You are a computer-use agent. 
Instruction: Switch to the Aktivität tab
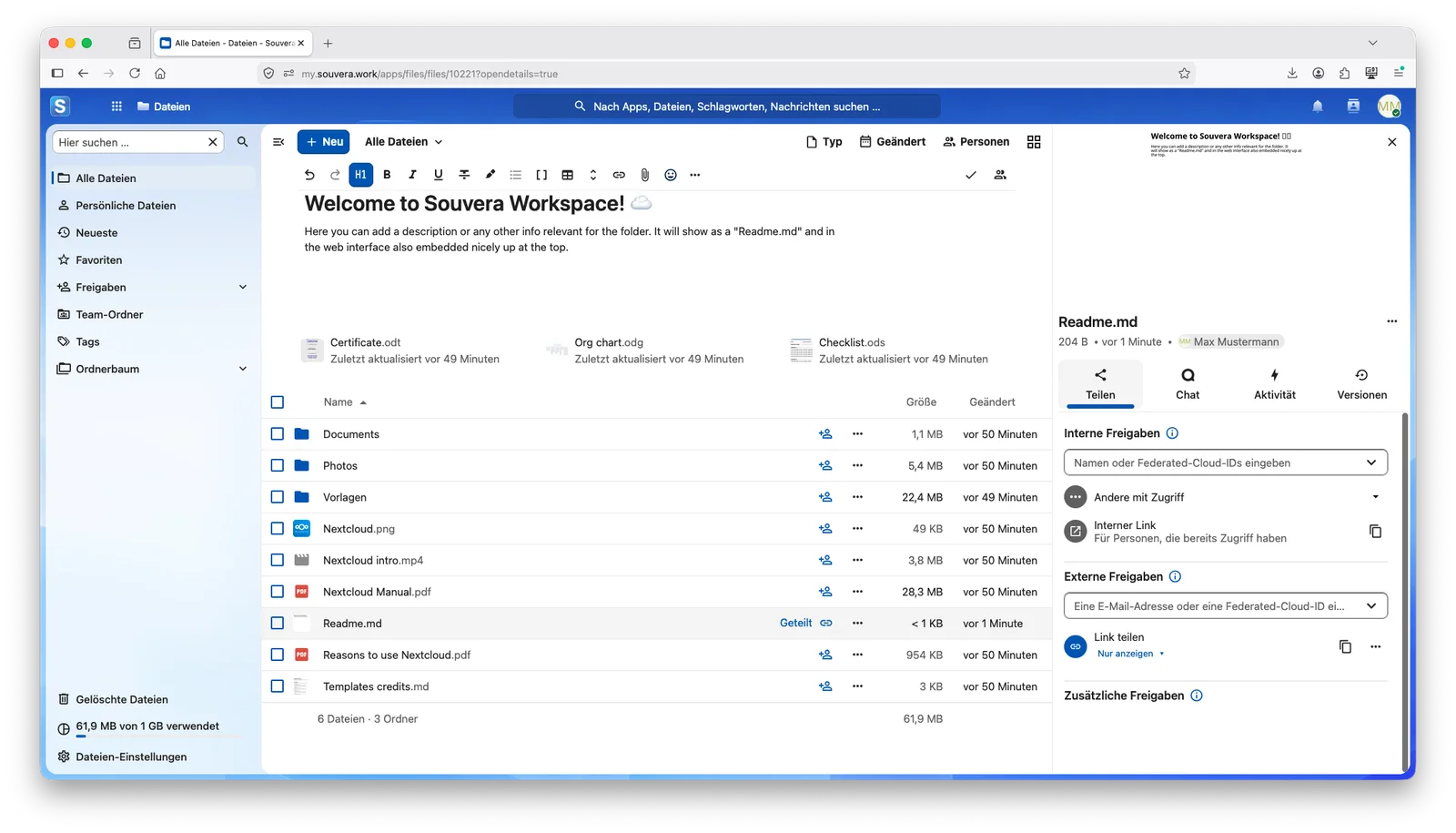[1274, 384]
